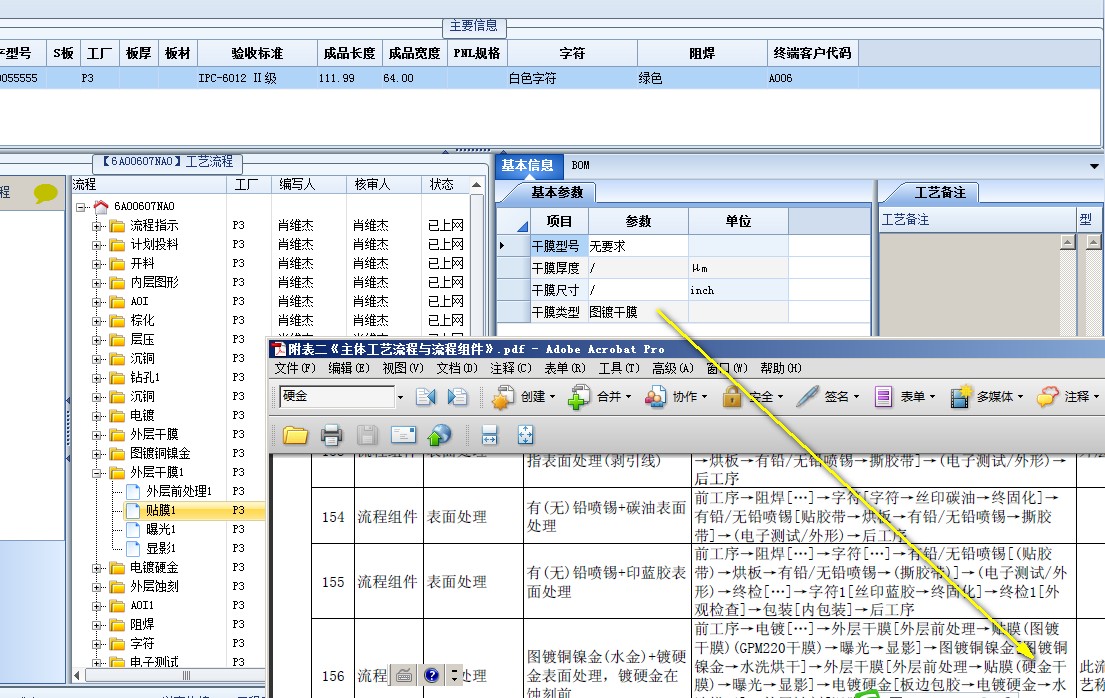
Task: Expand the 阻焊 tree node
Action: click(x=97, y=625)
